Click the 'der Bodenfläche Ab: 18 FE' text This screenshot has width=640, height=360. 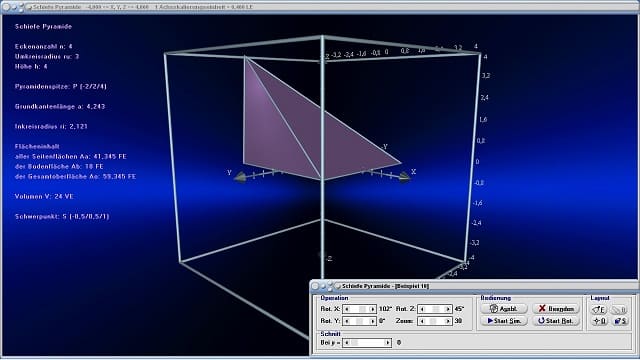click(x=59, y=167)
